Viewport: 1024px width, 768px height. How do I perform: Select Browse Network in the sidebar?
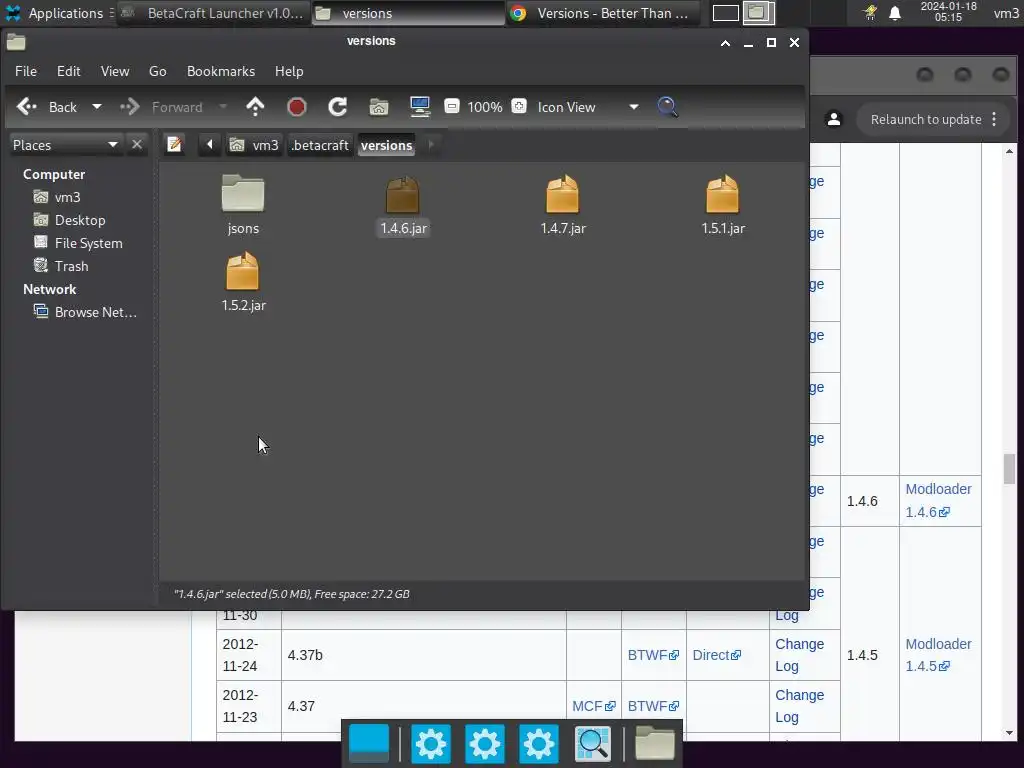95,312
